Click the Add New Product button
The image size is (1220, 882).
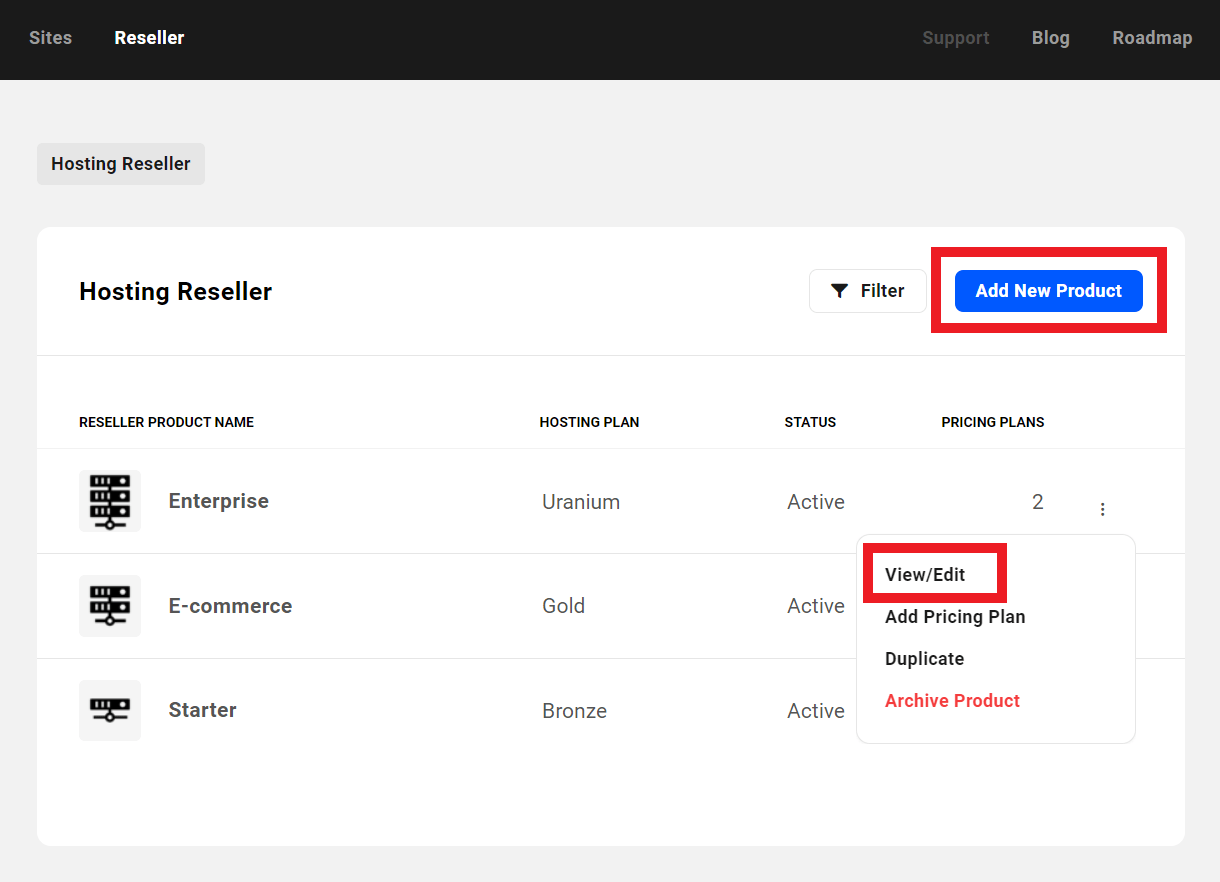1048,291
